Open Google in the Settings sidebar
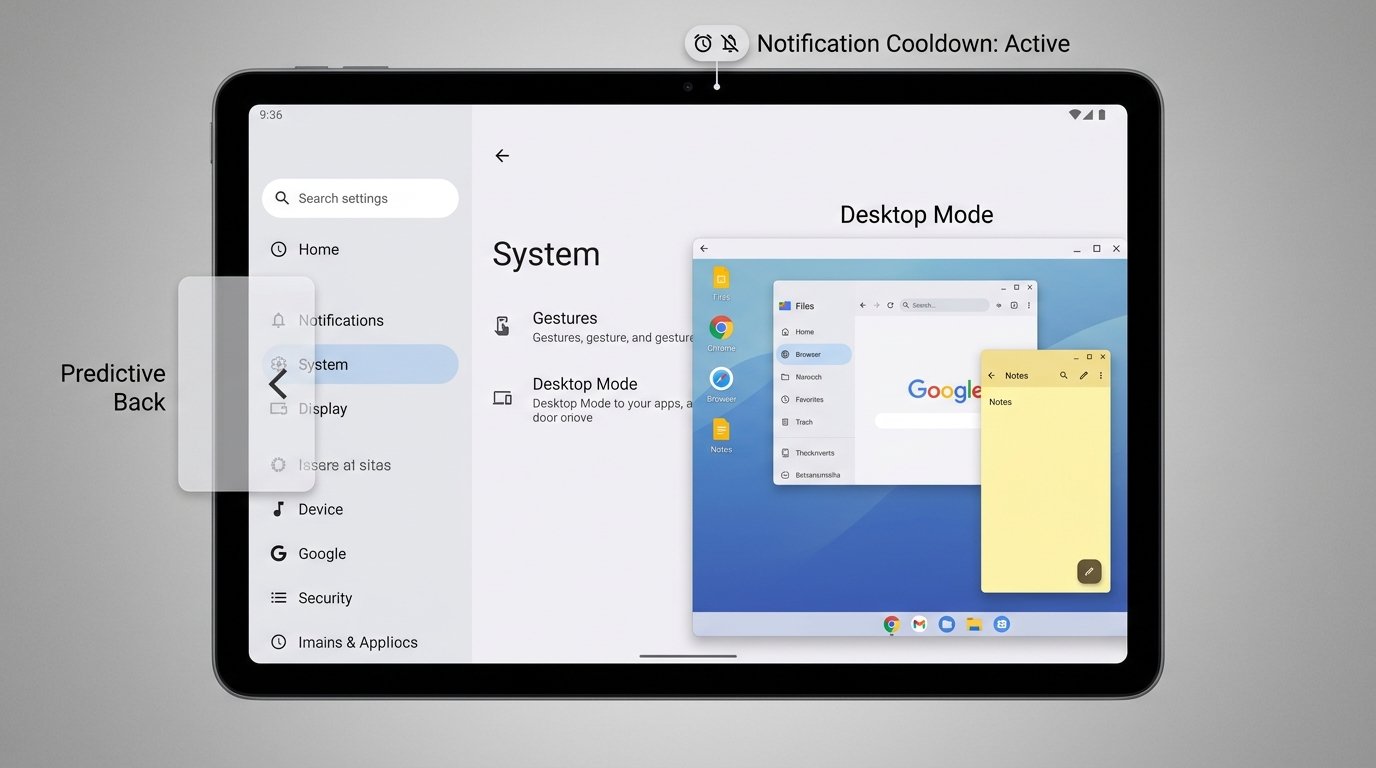This screenshot has height=768, width=1376. [x=360, y=554]
